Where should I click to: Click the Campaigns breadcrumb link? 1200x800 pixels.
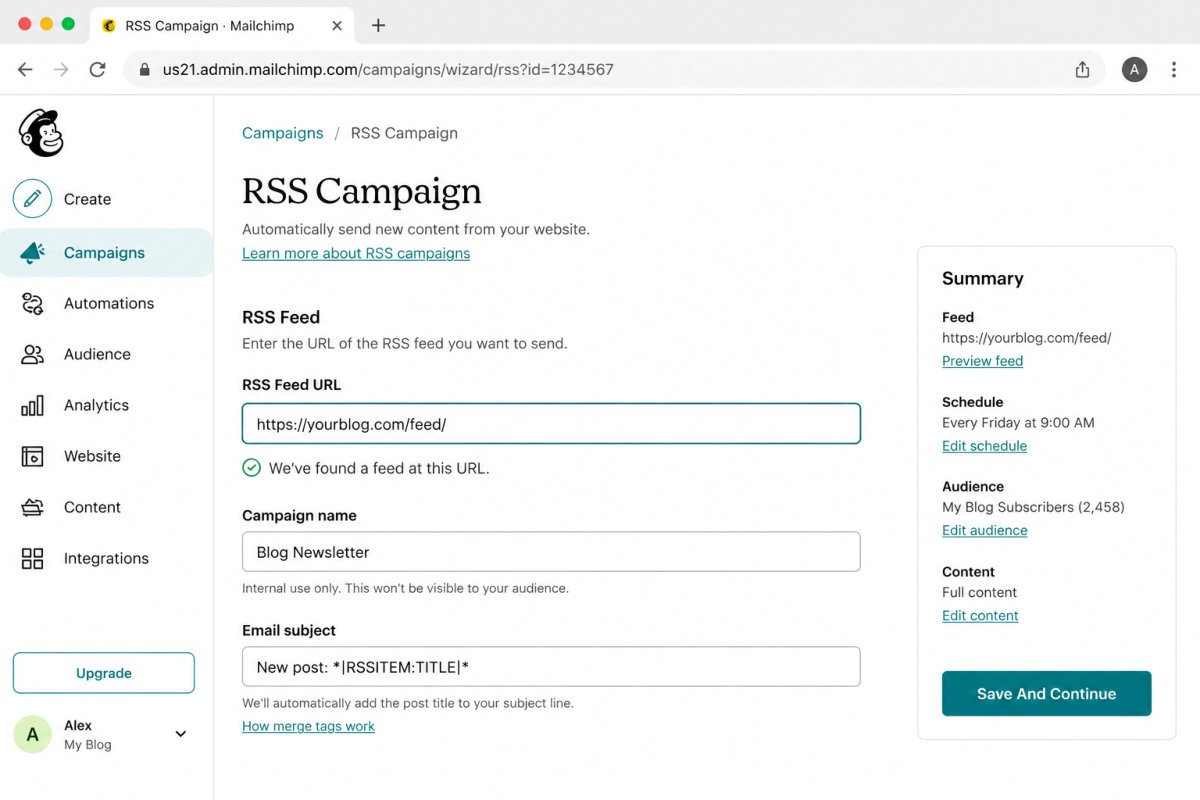click(x=283, y=133)
